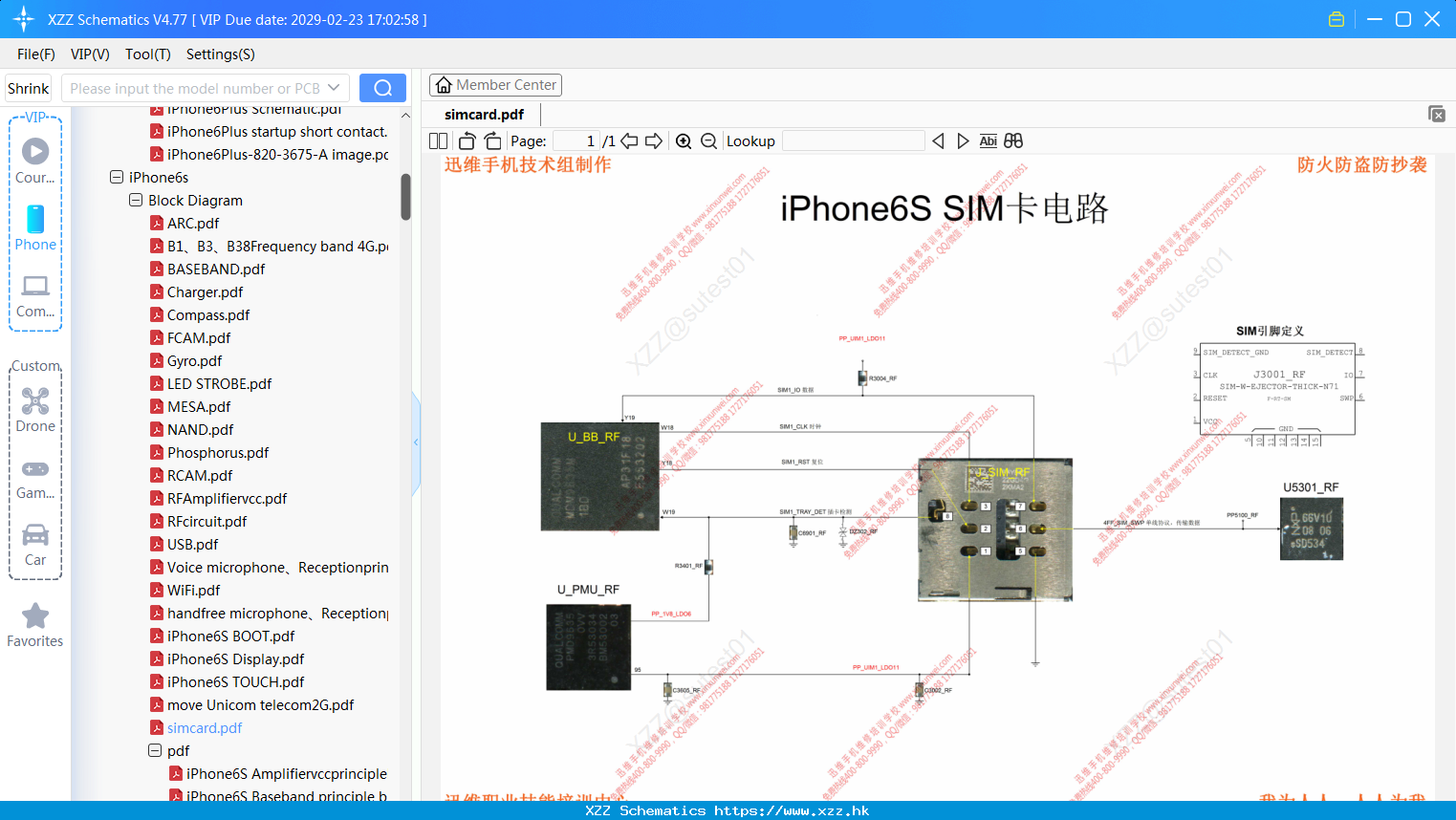The height and width of the screenshot is (820, 1456).
Task: Open move Unicom telecom2G.pdf
Action: (x=261, y=704)
